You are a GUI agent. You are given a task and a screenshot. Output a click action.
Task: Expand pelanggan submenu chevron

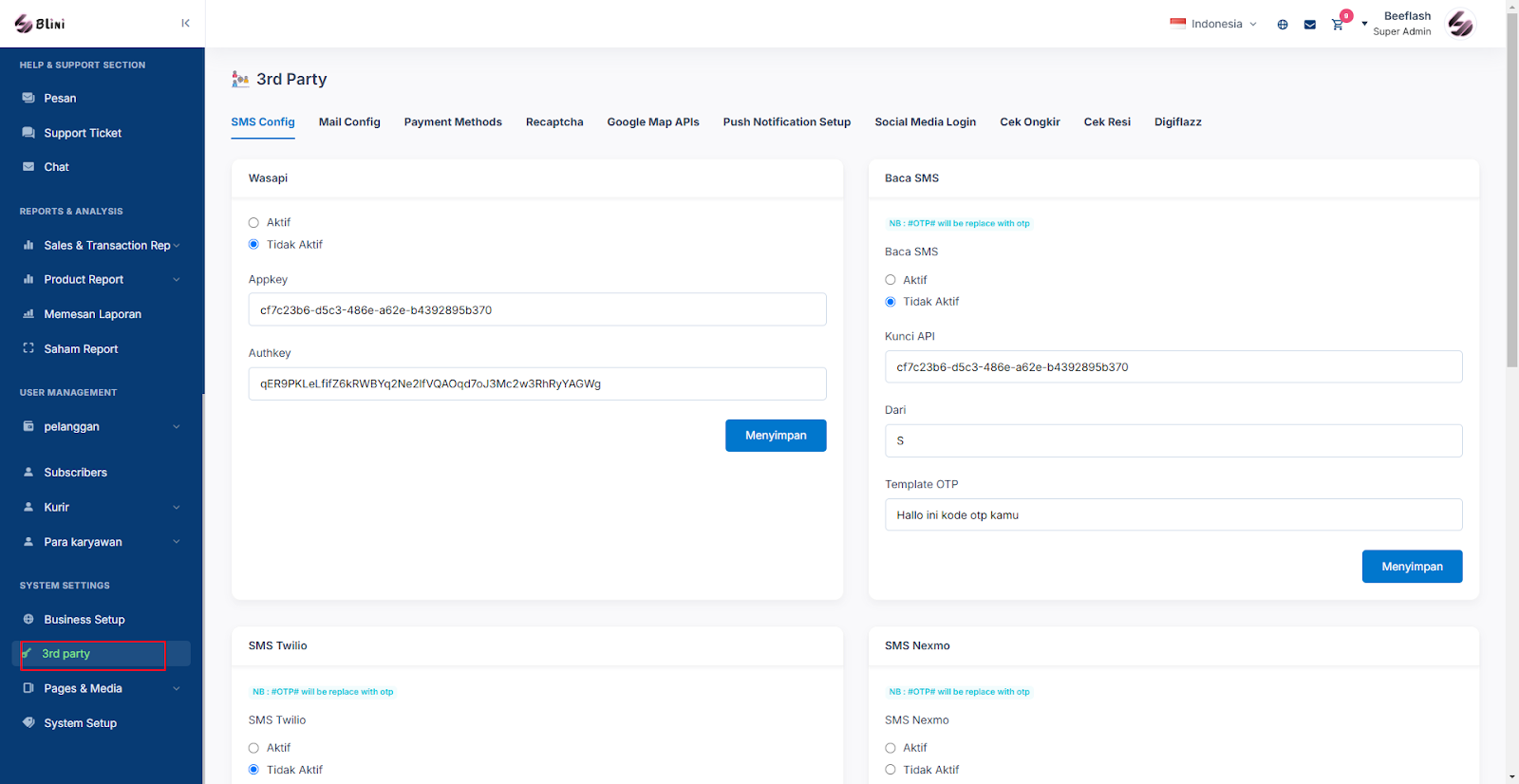[x=177, y=426]
